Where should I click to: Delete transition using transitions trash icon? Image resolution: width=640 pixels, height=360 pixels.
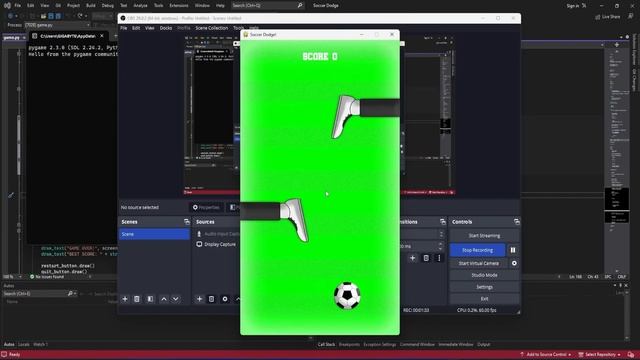(426, 258)
